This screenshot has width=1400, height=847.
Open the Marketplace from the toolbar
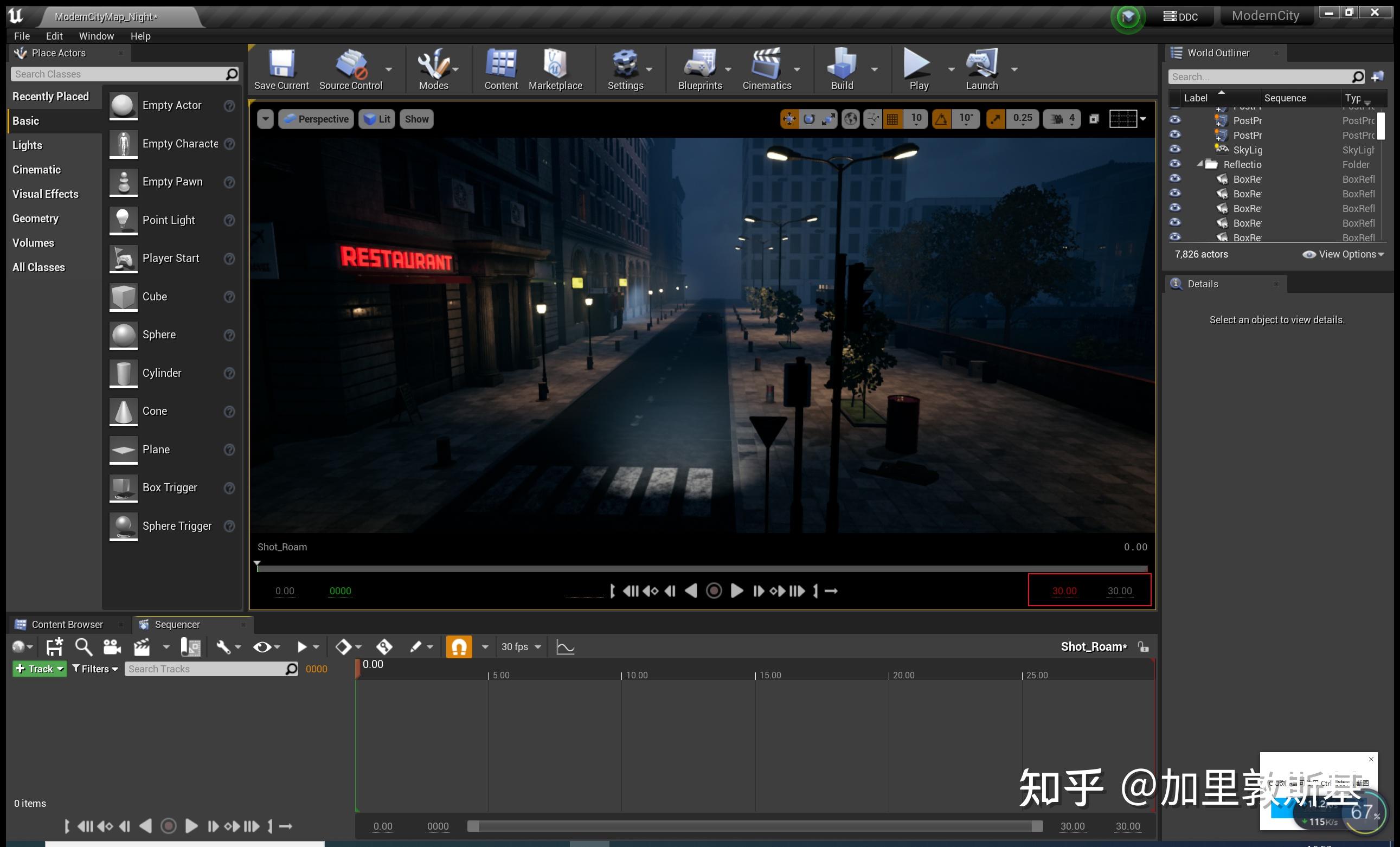[555, 68]
